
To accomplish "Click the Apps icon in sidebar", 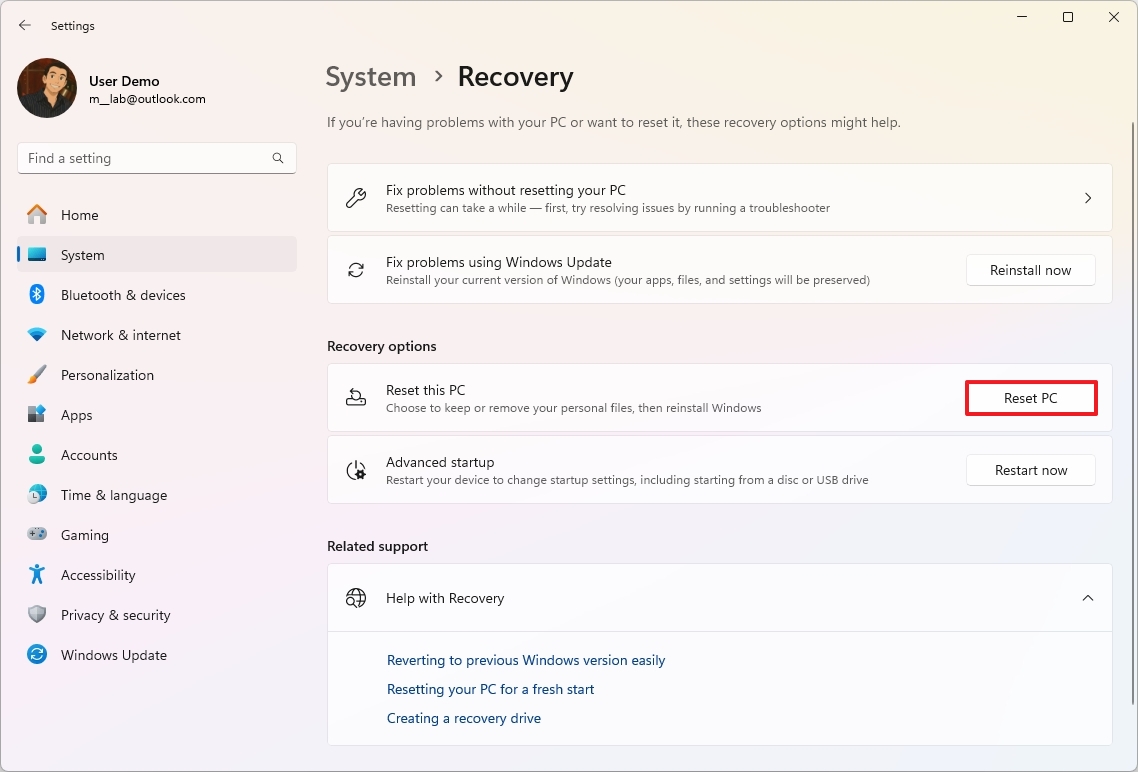I will pyautogui.click(x=37, y=414).
